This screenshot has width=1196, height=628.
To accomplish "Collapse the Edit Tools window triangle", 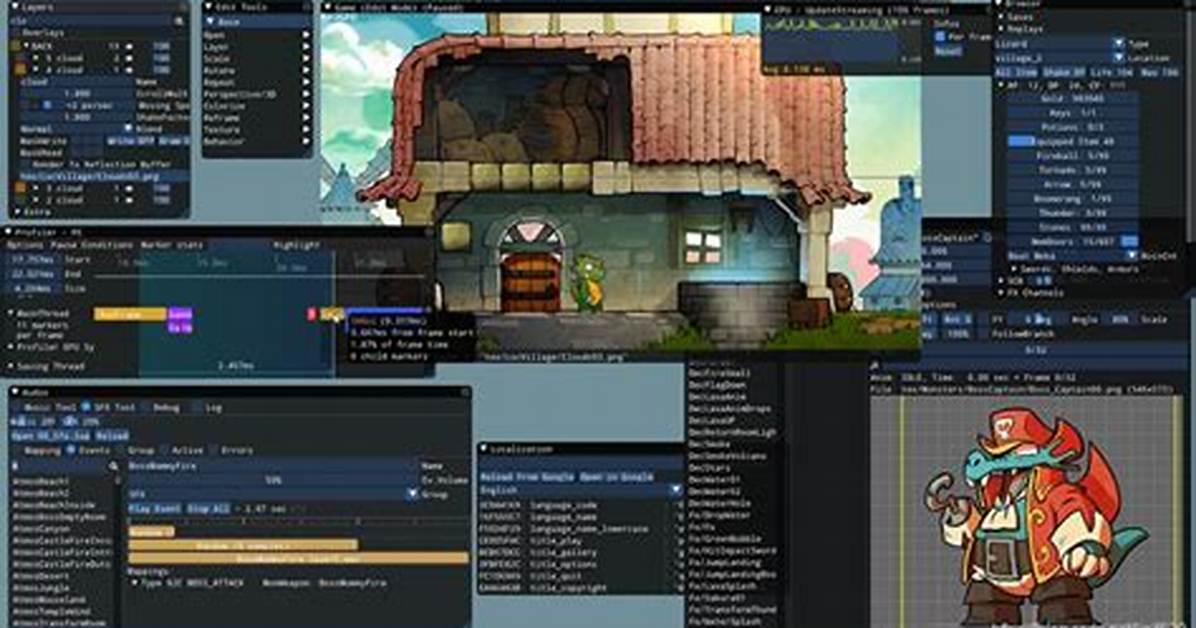I will [x=209, y=7].
